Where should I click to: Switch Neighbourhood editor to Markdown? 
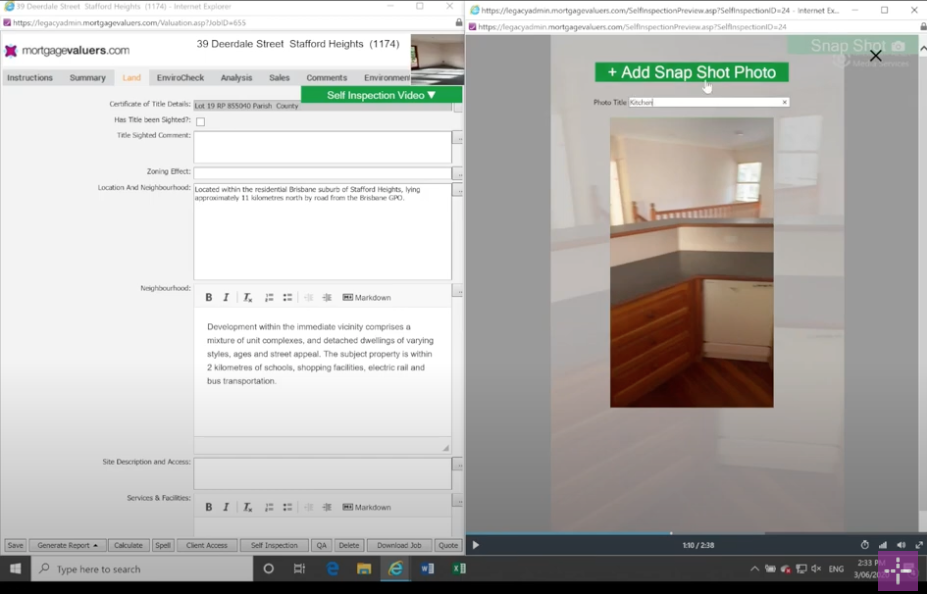tap(367, 297)
